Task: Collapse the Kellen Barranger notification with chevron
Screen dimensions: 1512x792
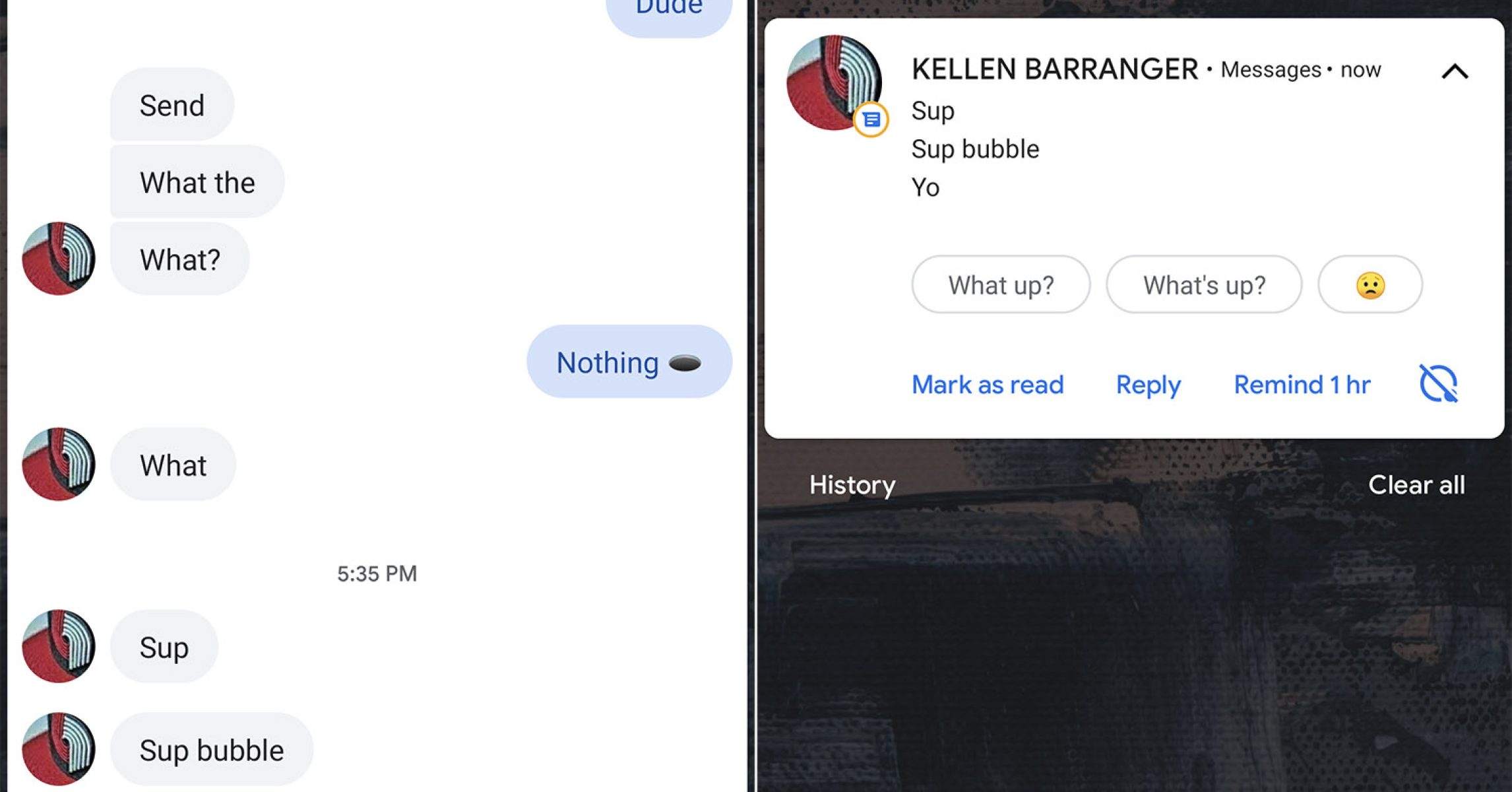Action: click(1455, 71)
